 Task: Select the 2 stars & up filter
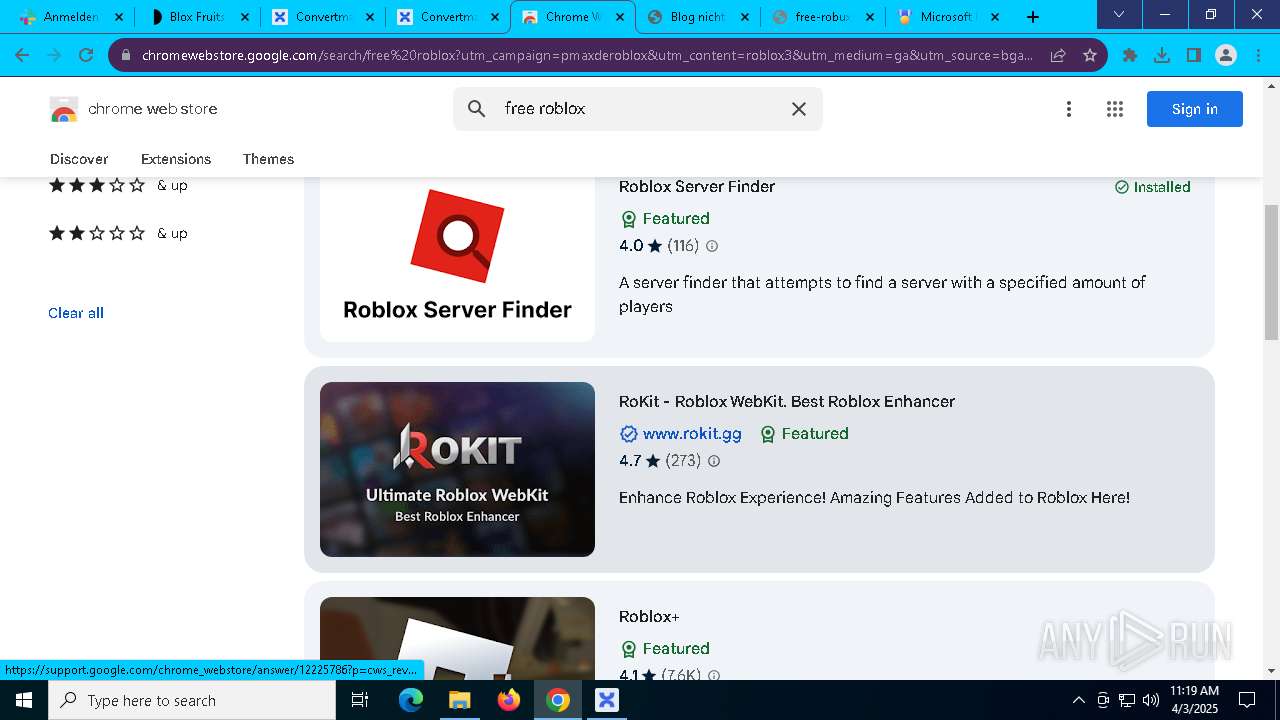(118, 233)
